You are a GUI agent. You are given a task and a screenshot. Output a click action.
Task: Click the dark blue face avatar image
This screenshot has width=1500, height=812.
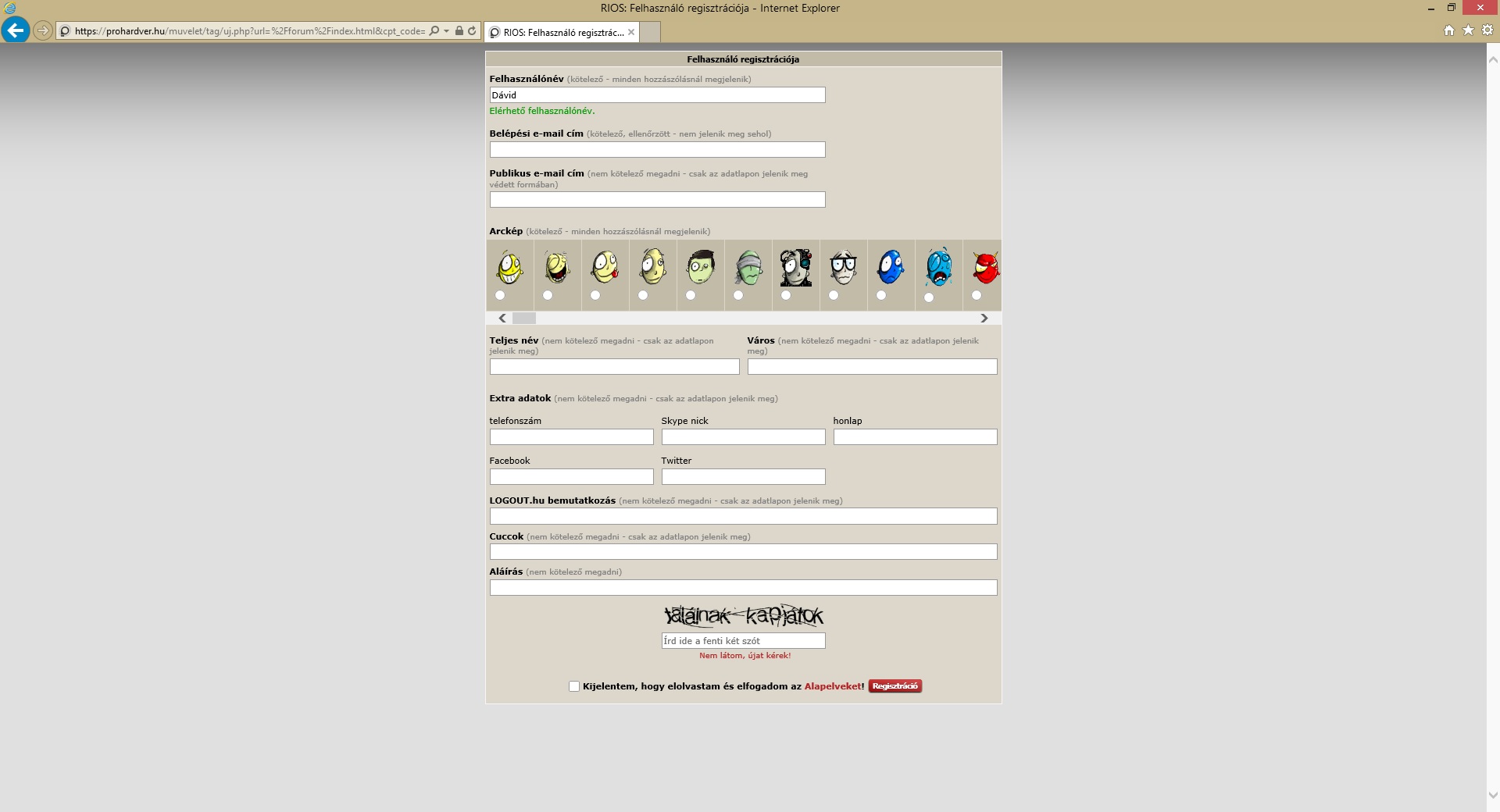click(x=891, y=267)
